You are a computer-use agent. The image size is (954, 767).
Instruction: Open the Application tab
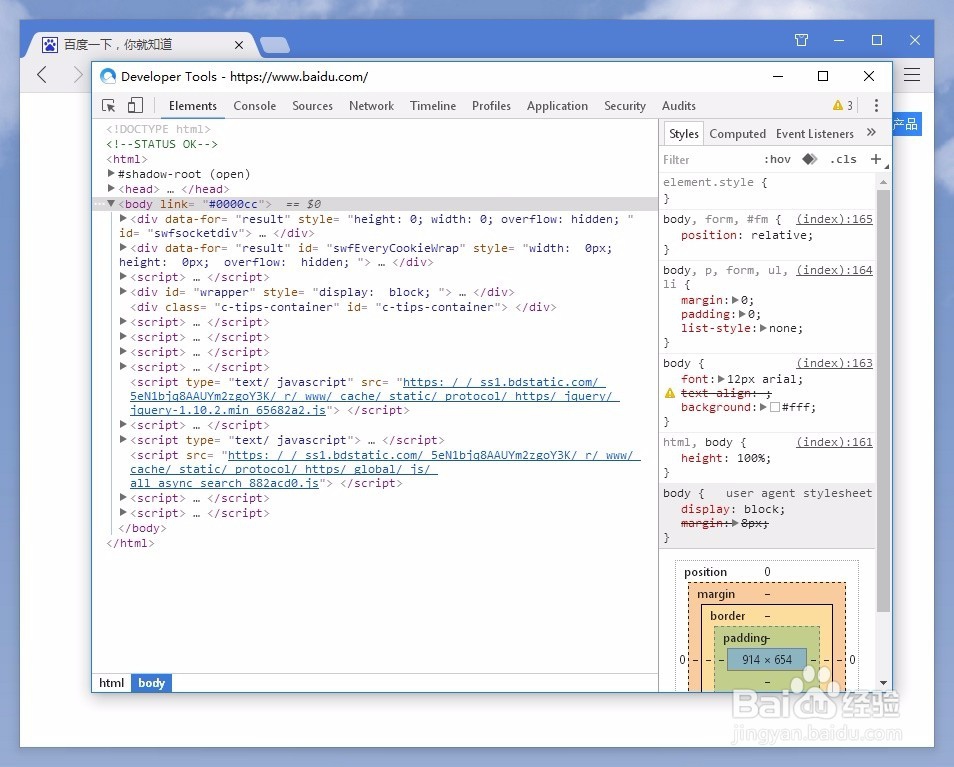[x=557, y=106]
